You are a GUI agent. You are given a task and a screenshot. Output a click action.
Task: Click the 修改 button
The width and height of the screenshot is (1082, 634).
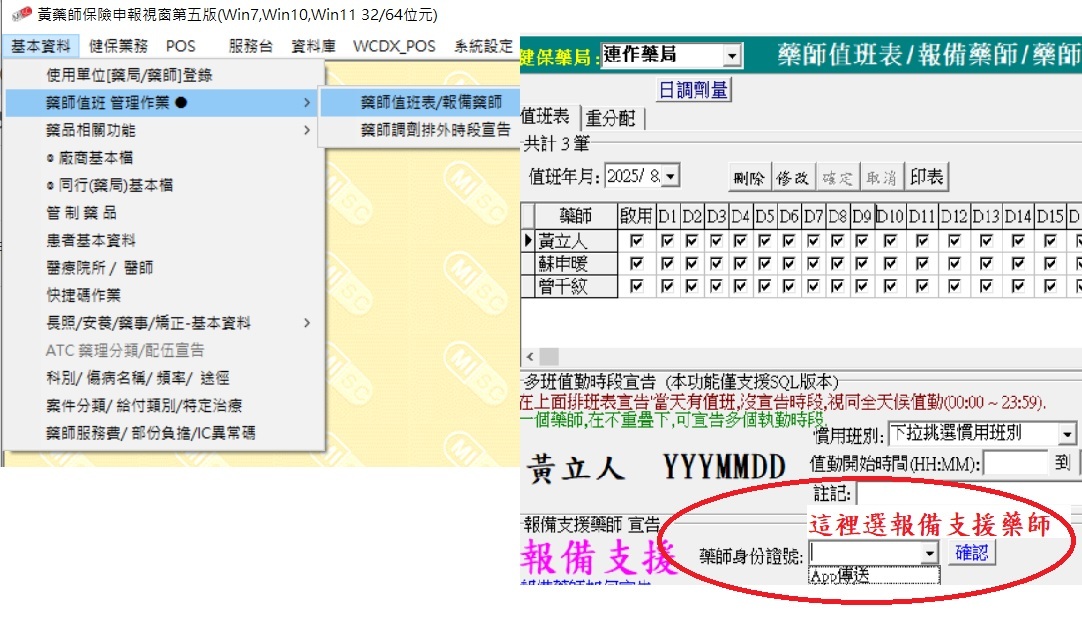(792, 178)
